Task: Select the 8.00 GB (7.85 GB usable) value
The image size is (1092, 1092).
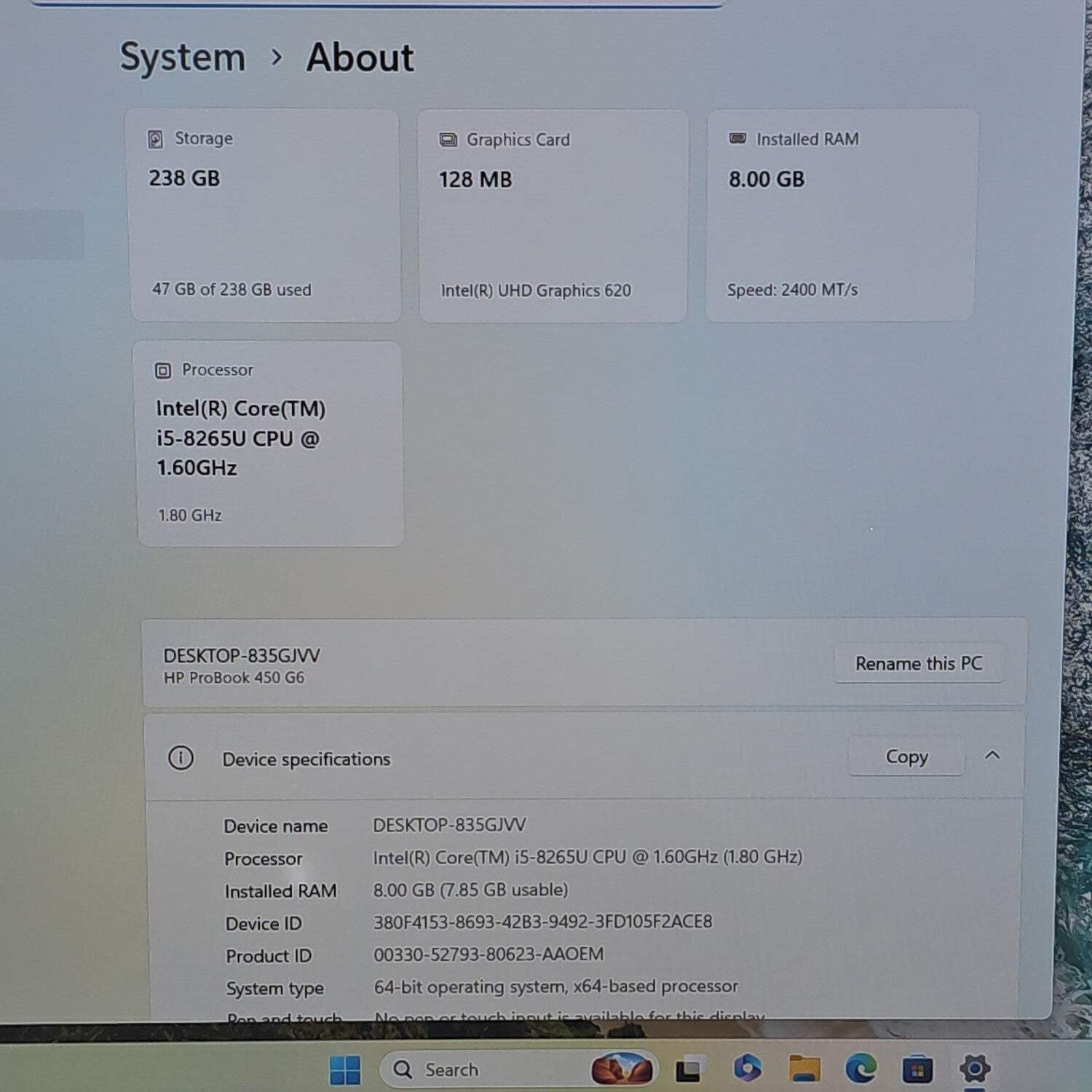Action: tap(470, 890)
